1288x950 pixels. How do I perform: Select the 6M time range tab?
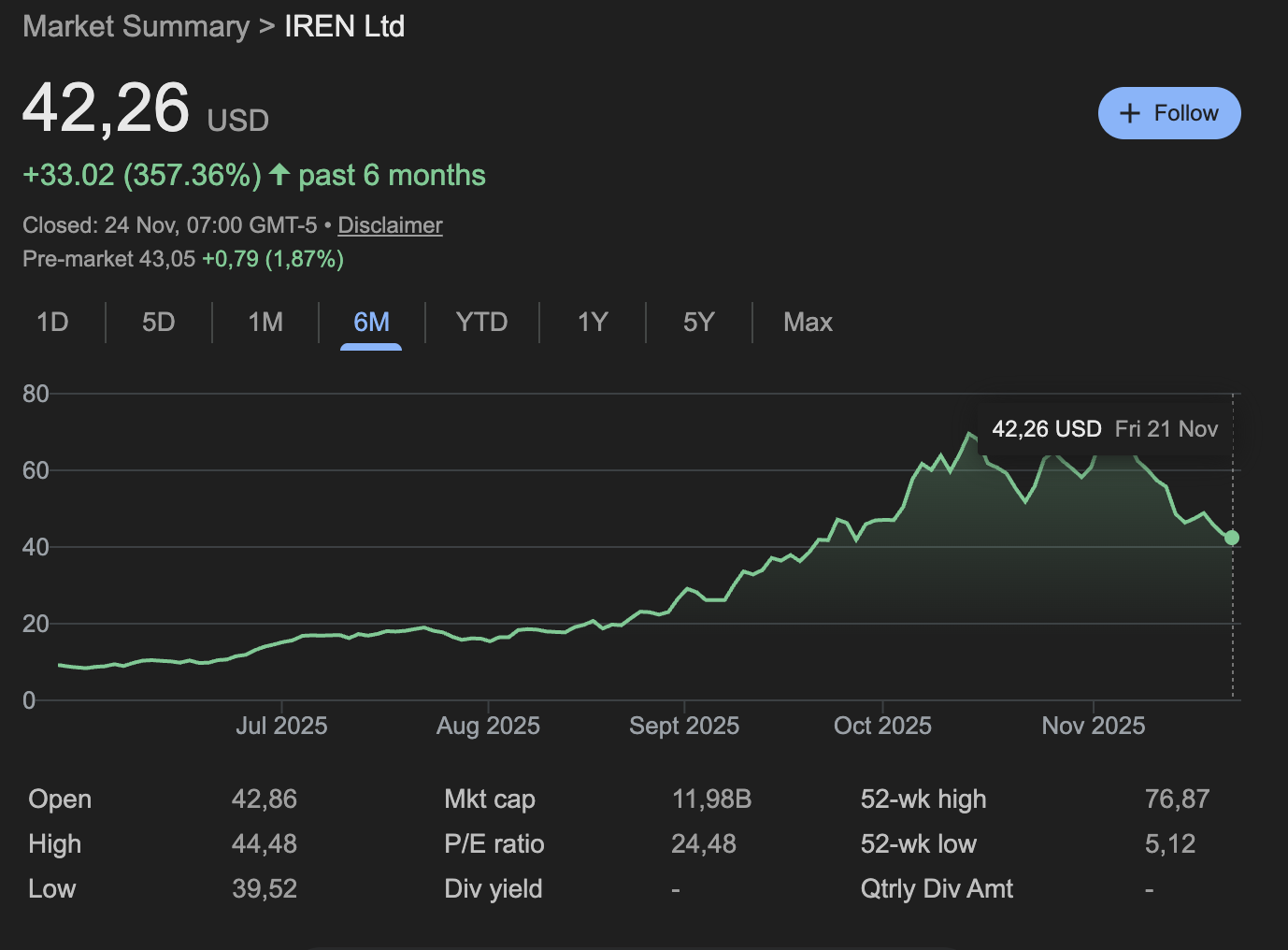(x=371, y=323)
